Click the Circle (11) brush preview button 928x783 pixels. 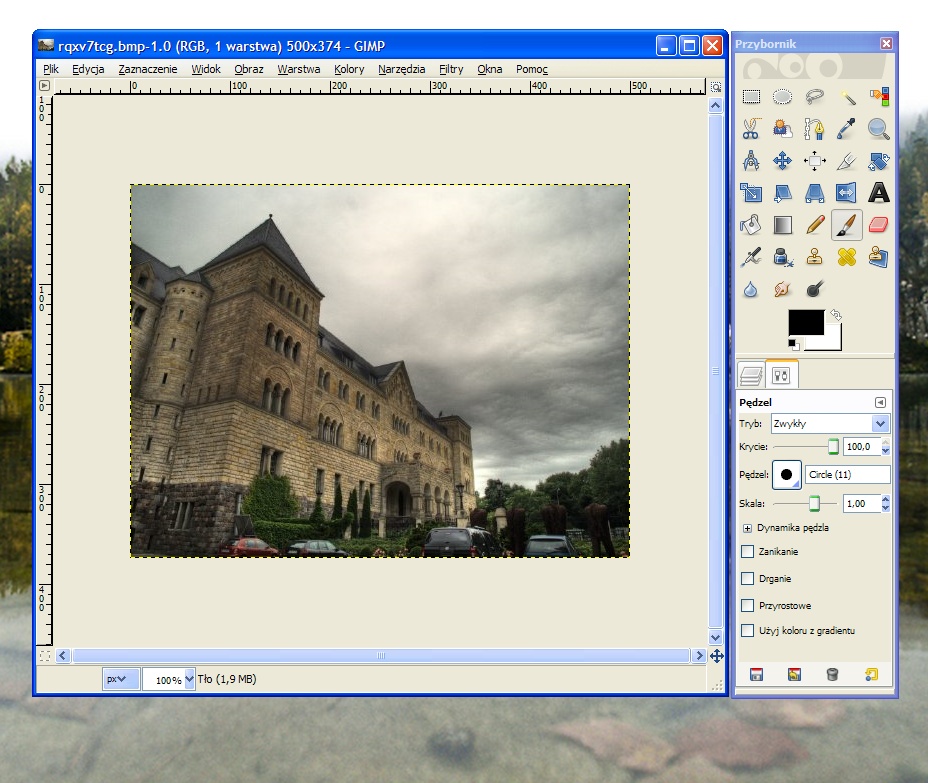coord(787,475)
